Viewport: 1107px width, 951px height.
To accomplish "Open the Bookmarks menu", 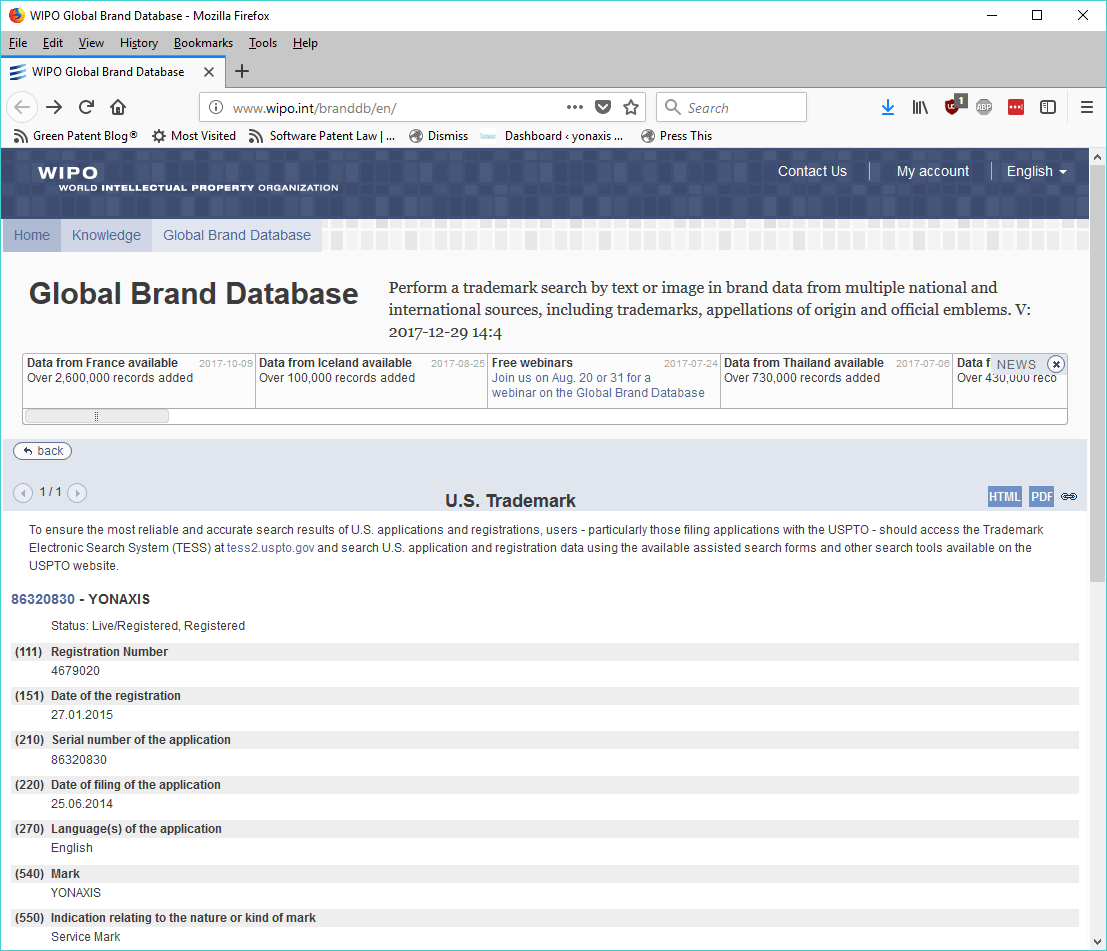I will pyautogui.click(x=203, y=43).
